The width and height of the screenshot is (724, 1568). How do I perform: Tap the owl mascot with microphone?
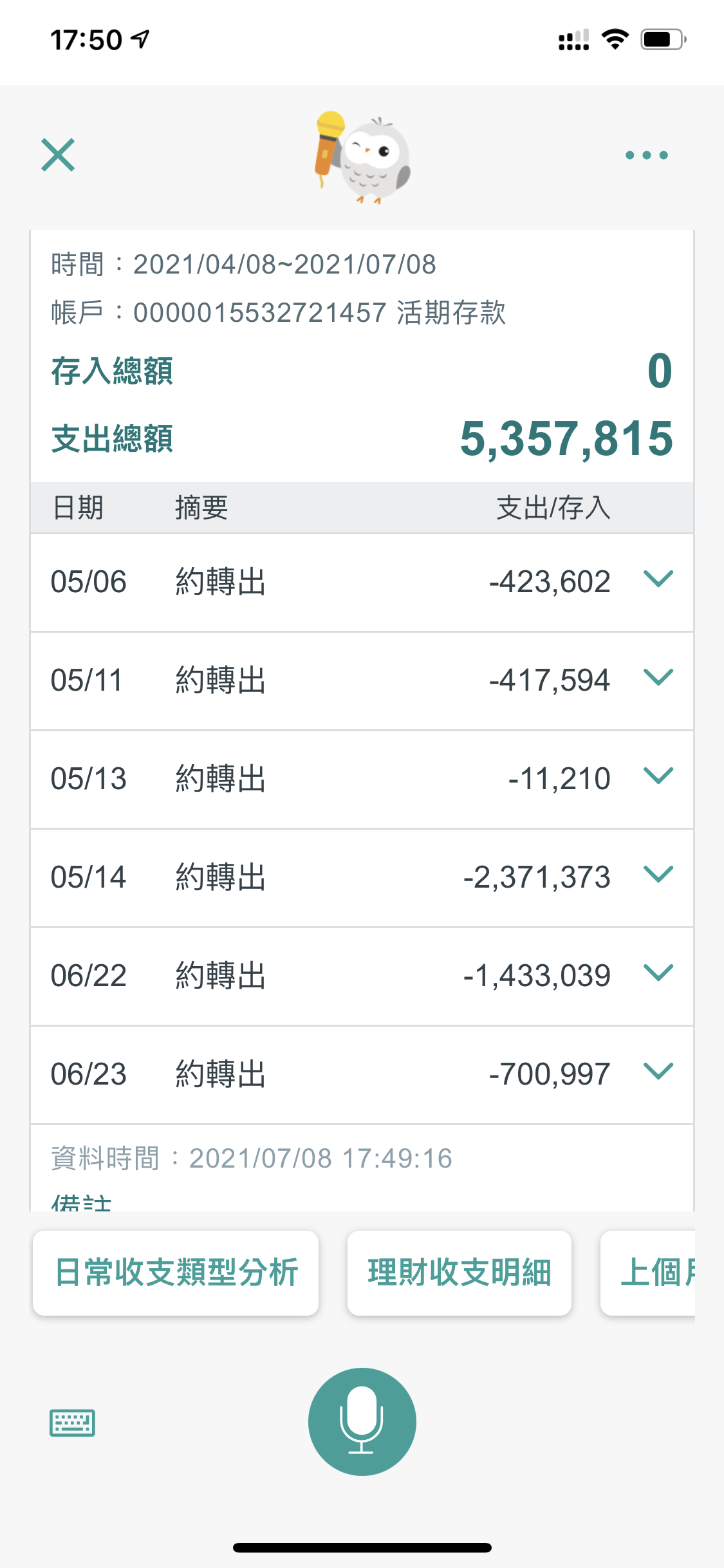362,157
